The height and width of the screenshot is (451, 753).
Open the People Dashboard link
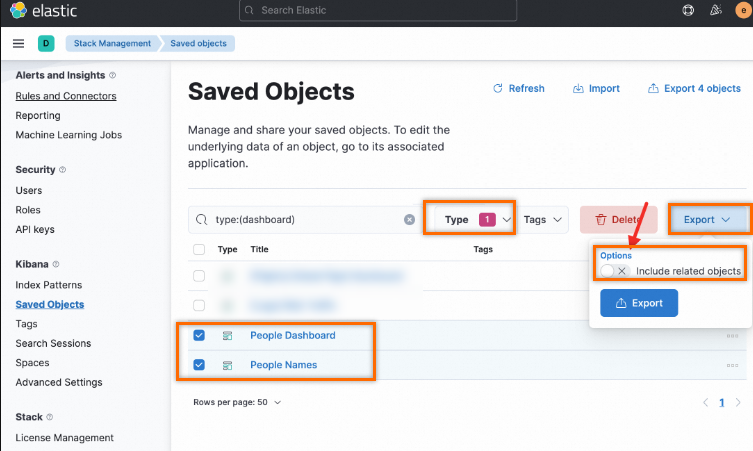[292, 336]
